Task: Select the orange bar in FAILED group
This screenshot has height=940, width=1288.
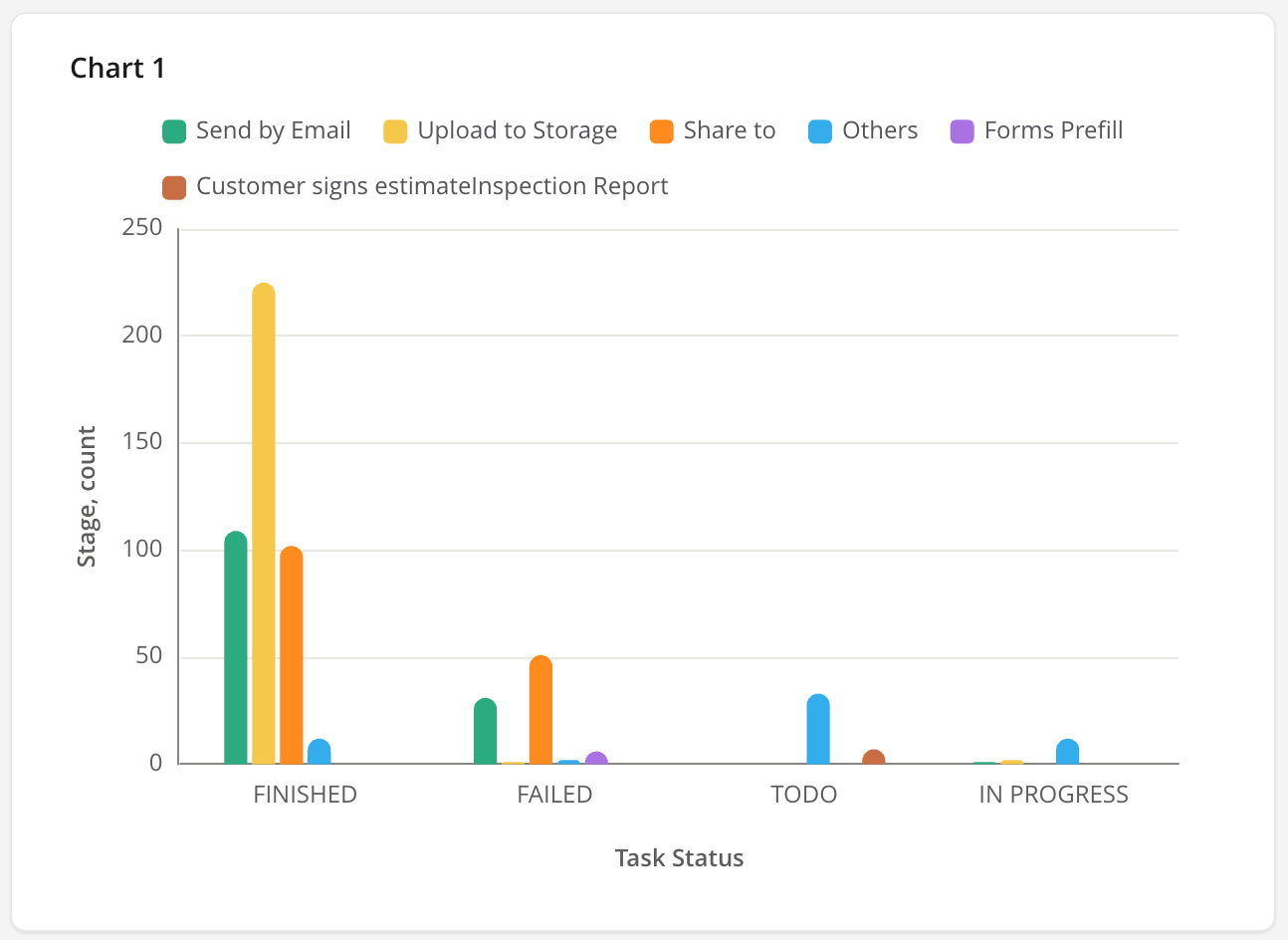Action: [x=540, y=709]
